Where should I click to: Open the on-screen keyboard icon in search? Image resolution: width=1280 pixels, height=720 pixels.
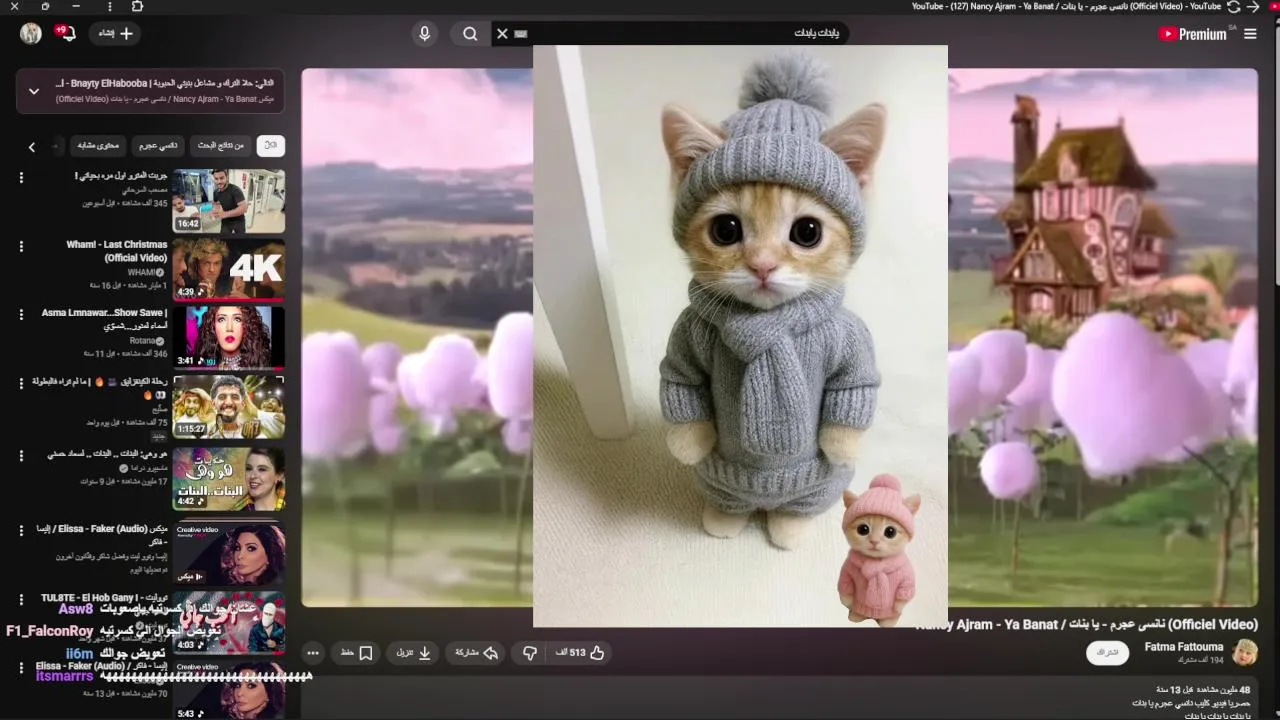pyautogui.click(x=520, y=34)
